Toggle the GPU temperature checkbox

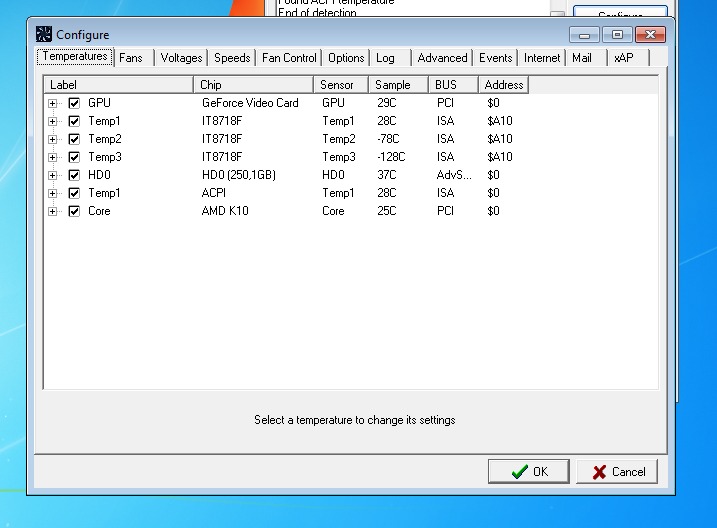coord(74,103)
